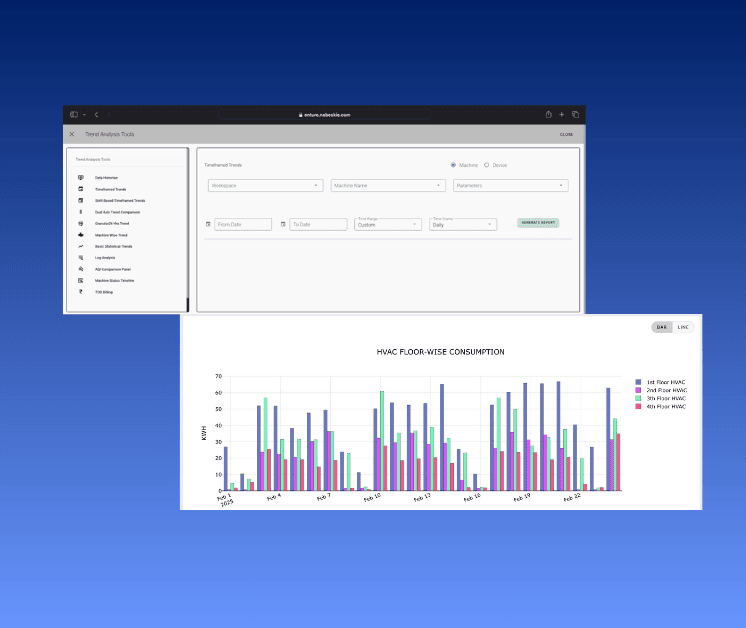Image resolution: width=746 pixels, height=628 pixels.
Task: Click the 1st Floor HVAC legend swatch
Action: pyautogui.click(x=638, y=382)
